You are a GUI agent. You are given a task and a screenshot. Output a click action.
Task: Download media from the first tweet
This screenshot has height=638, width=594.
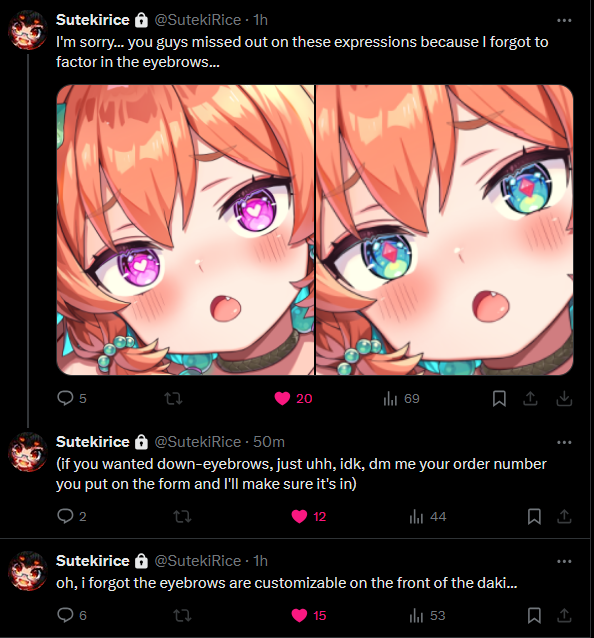click(564, 398)
